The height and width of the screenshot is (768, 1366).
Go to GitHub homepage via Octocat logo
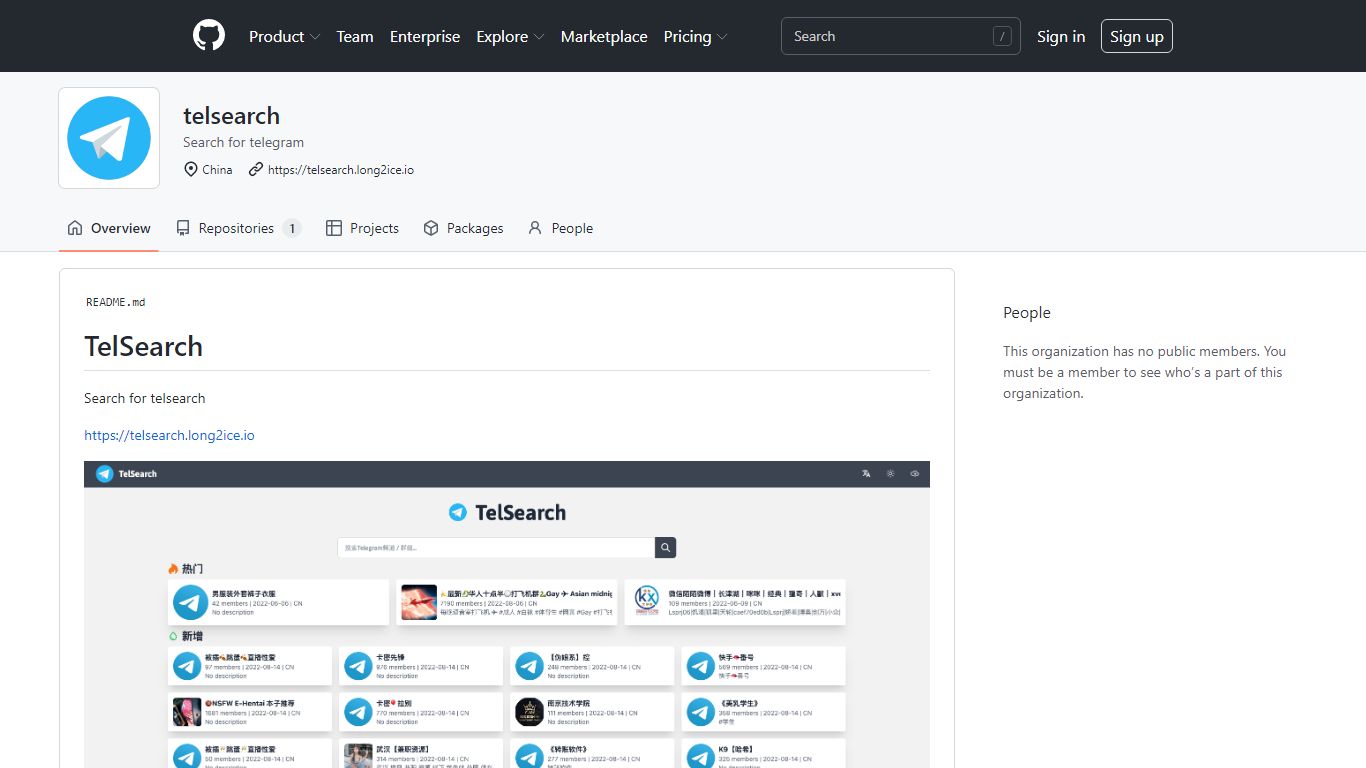[209, 36]
